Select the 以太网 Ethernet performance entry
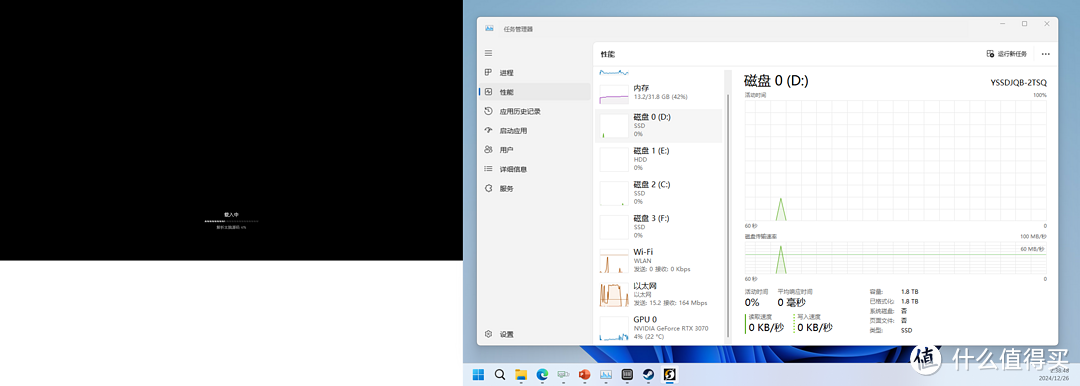The height and width of the screenshot is (386, 1080). (658, 294)
